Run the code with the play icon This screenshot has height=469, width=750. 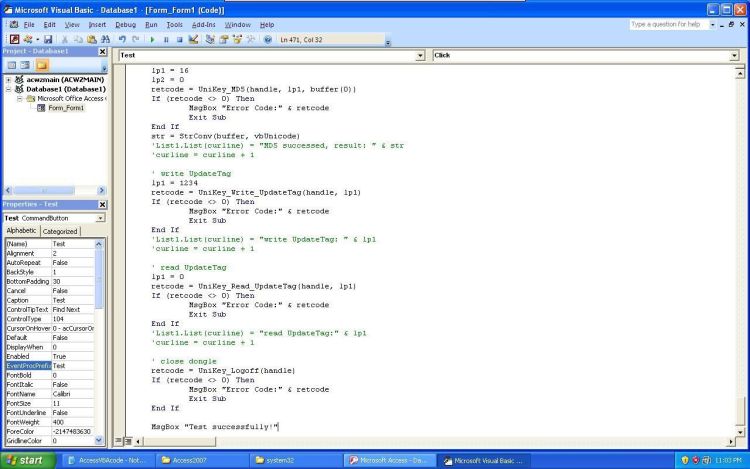pos(153,39)
